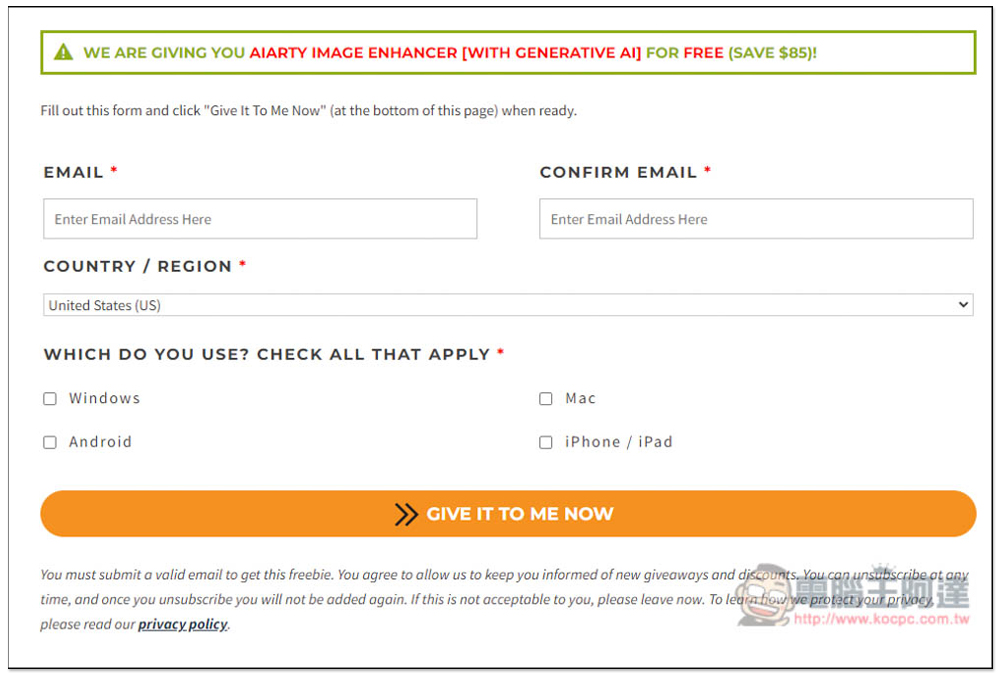Screen dimensions: 1000x676
Task: Click the green warning triangle icon
Action: coord(63,52)
